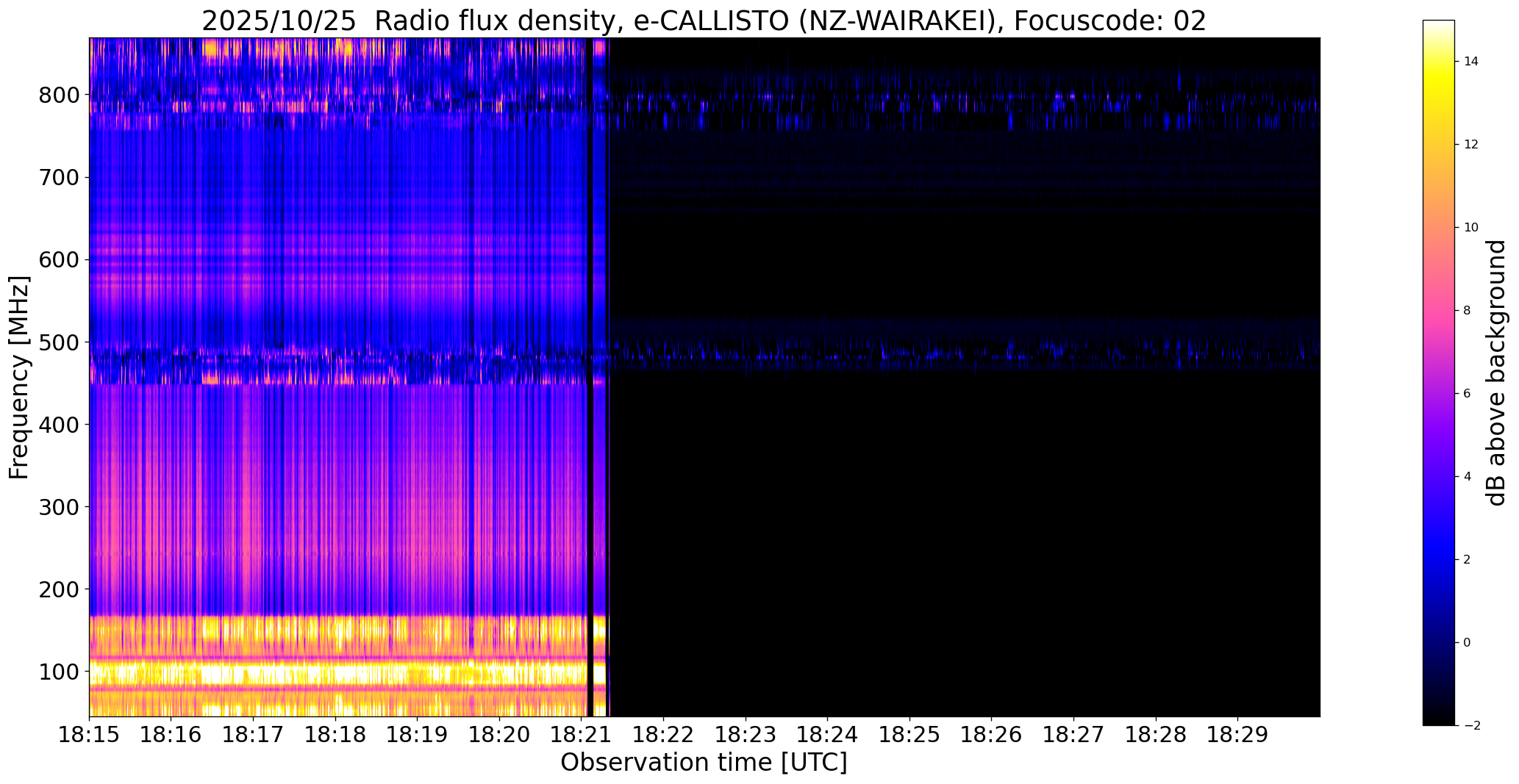Click the colorbar tick label 0
The height and width of the screenshot is (784, 1519).
[x=1468, y=643]
